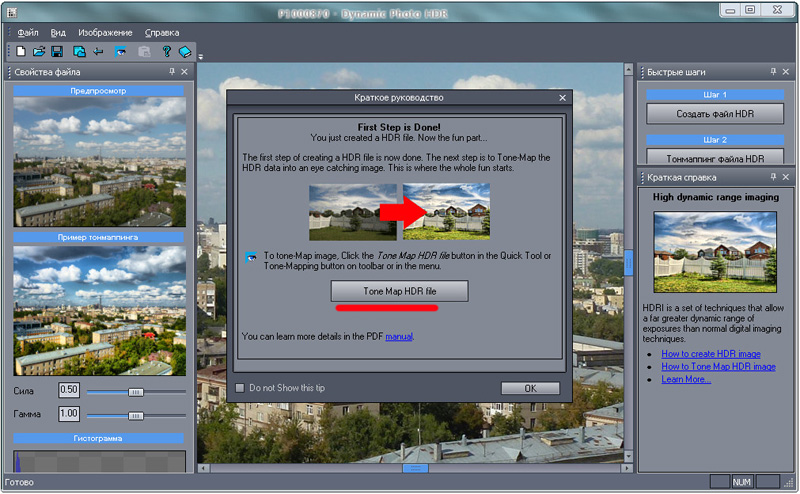800x494 pixels.
Task: Open the PDF manual link
Action: click(x=398, y=337)
